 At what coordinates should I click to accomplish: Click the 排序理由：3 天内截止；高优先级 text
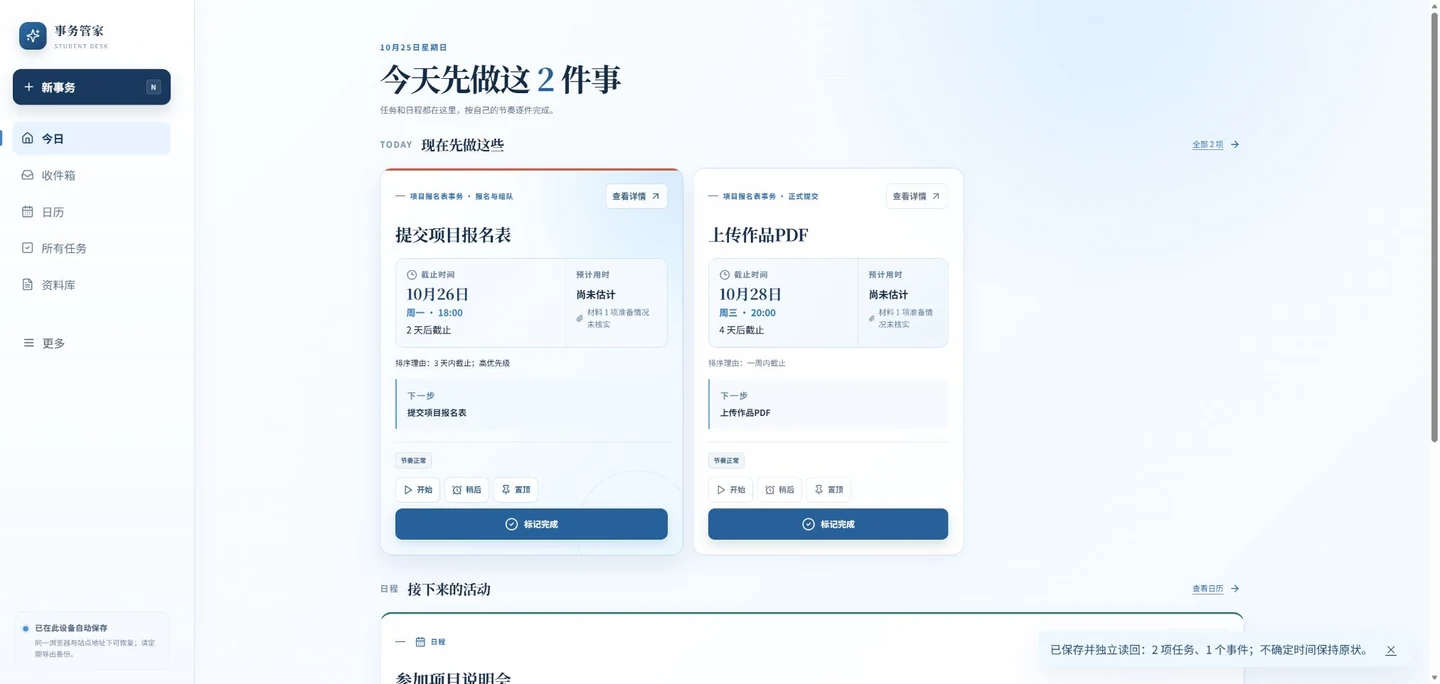(x=453, y=363)
